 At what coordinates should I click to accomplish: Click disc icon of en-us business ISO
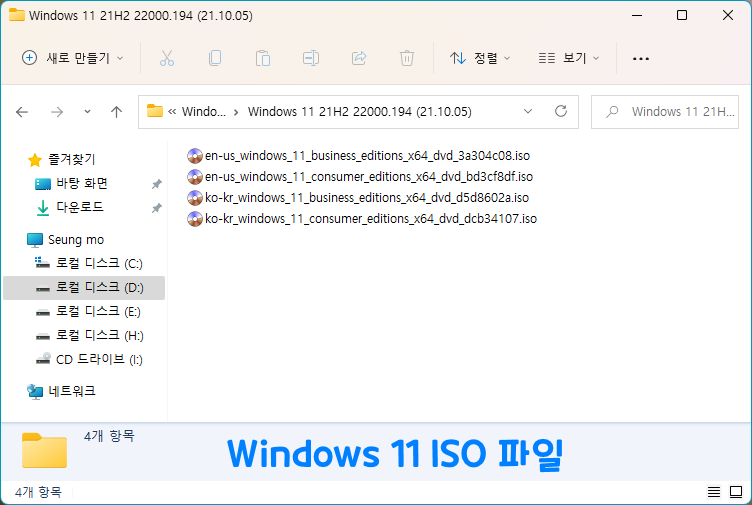coord(195,156)
